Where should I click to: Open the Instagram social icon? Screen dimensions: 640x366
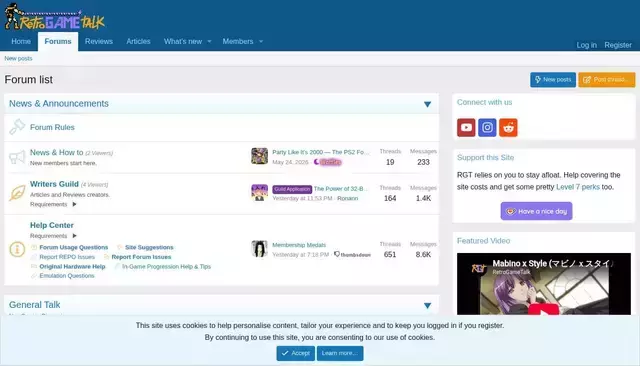487,127
